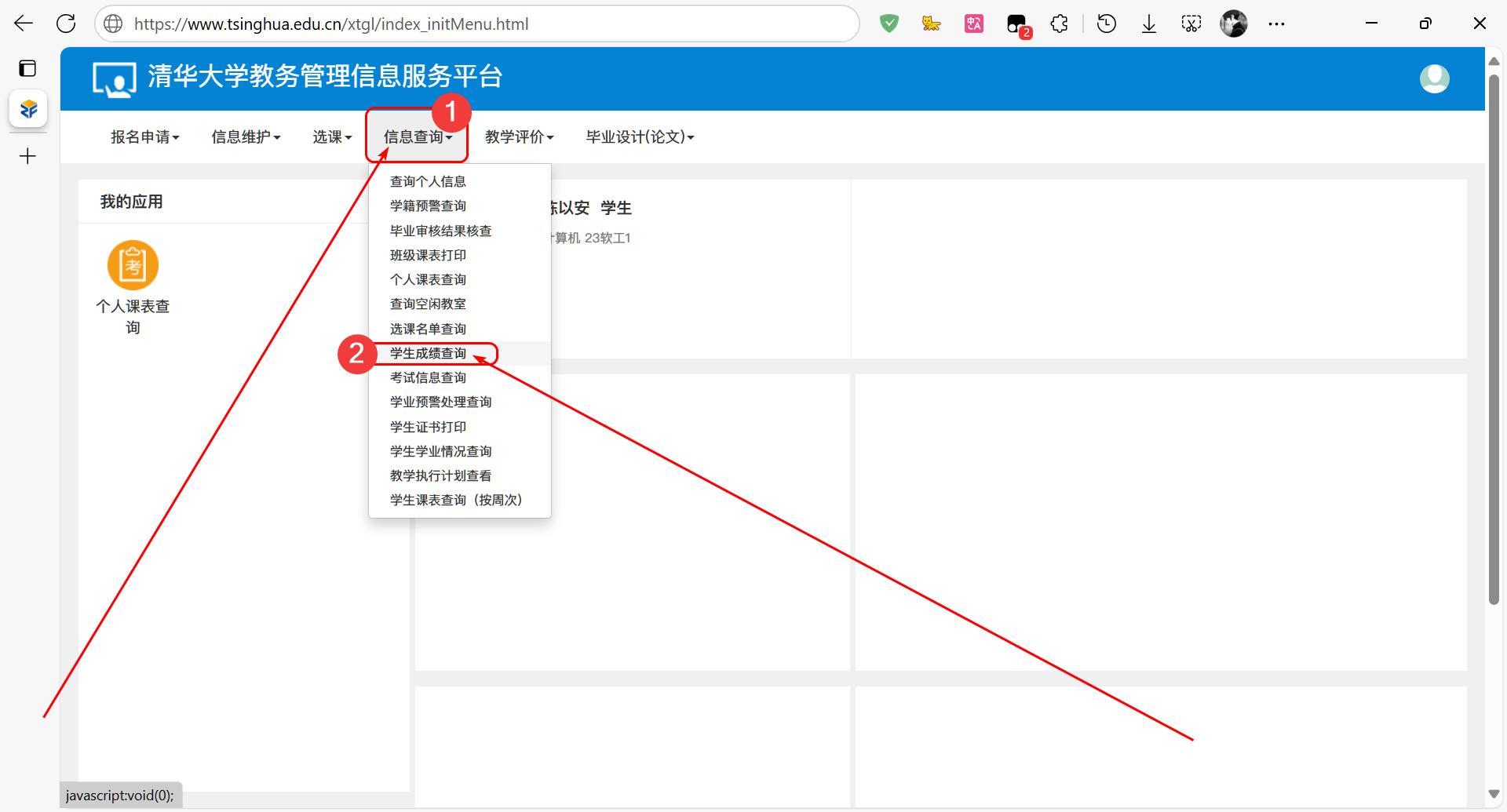Go back to the previous page
The height and width of the screenshot is (812, 1507).
(x=24, y=24)
